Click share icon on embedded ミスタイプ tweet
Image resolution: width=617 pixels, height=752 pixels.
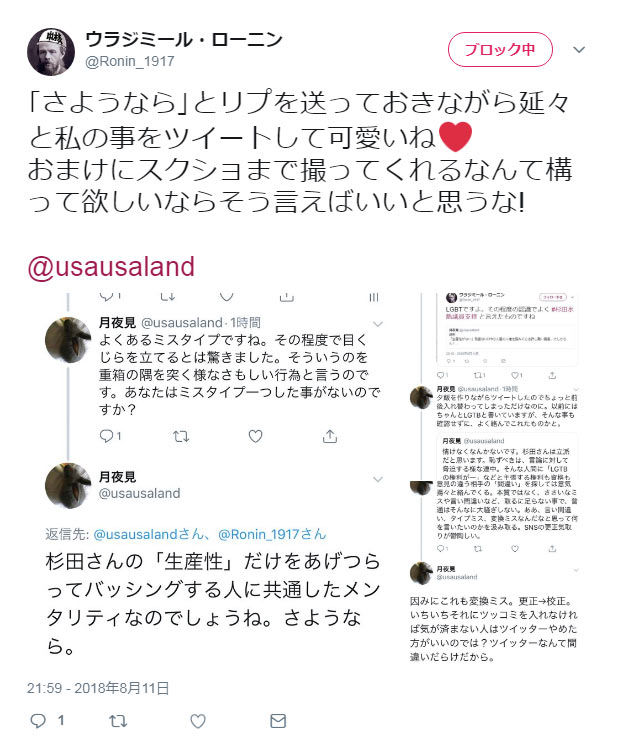pyautogui.click(x=330, y=436)
